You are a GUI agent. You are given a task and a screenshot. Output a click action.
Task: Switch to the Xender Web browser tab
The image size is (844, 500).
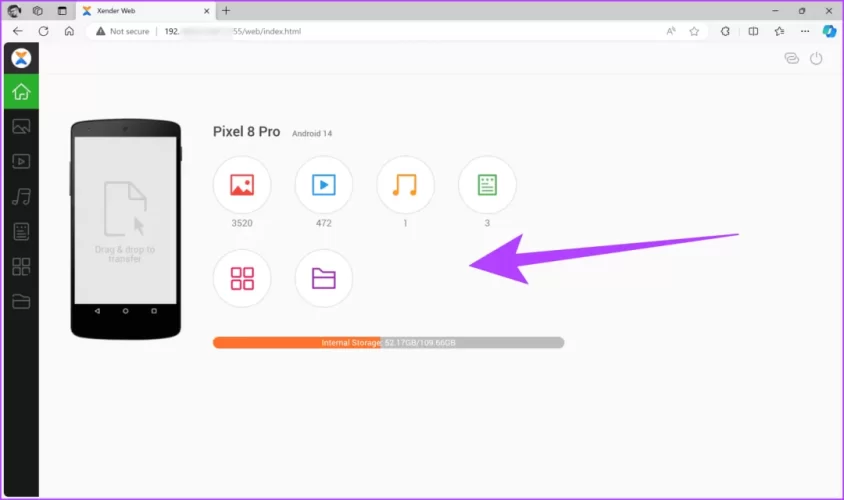[x=140, y=10]
